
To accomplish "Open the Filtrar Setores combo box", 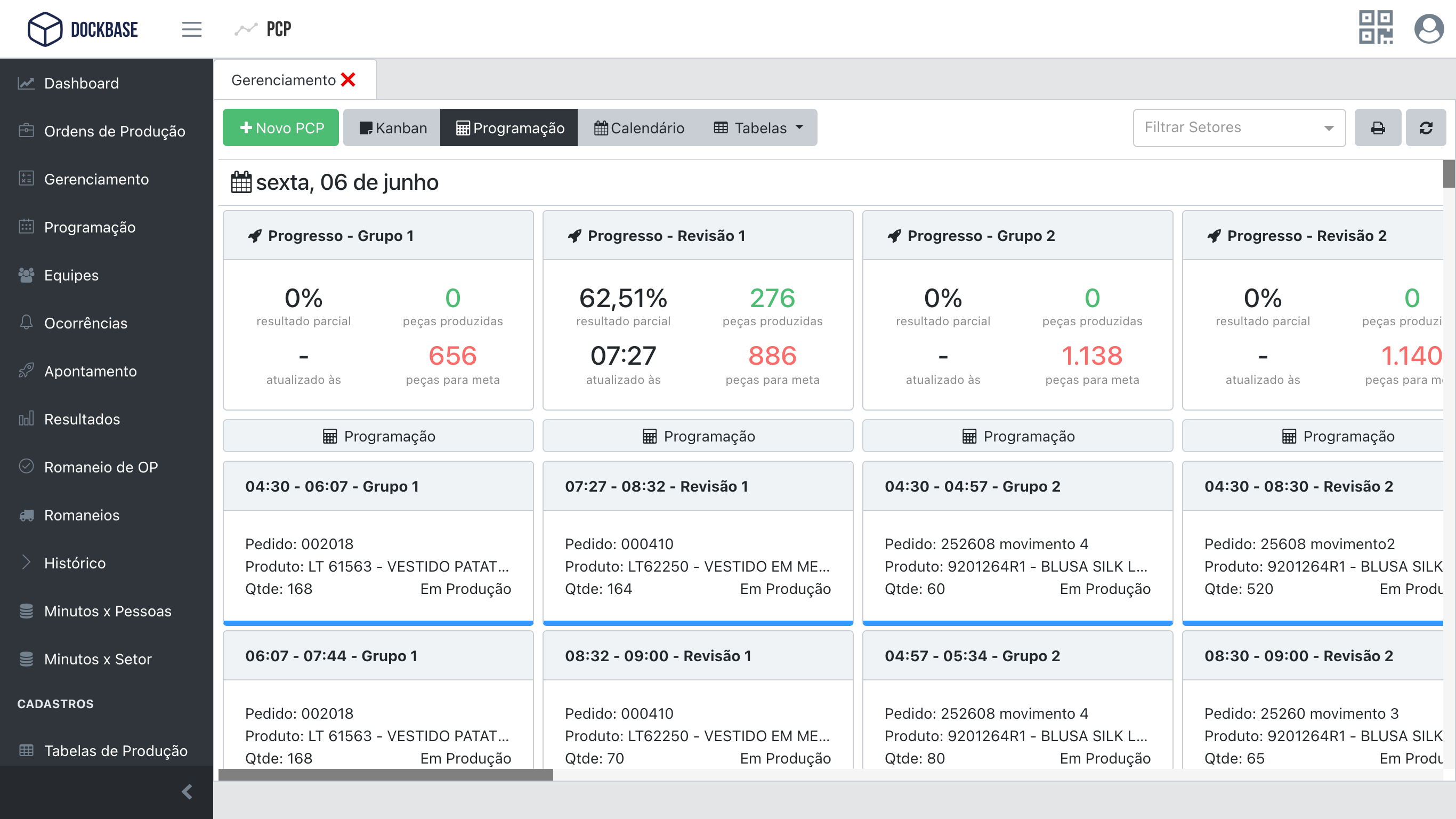I will click(1239, 128).
